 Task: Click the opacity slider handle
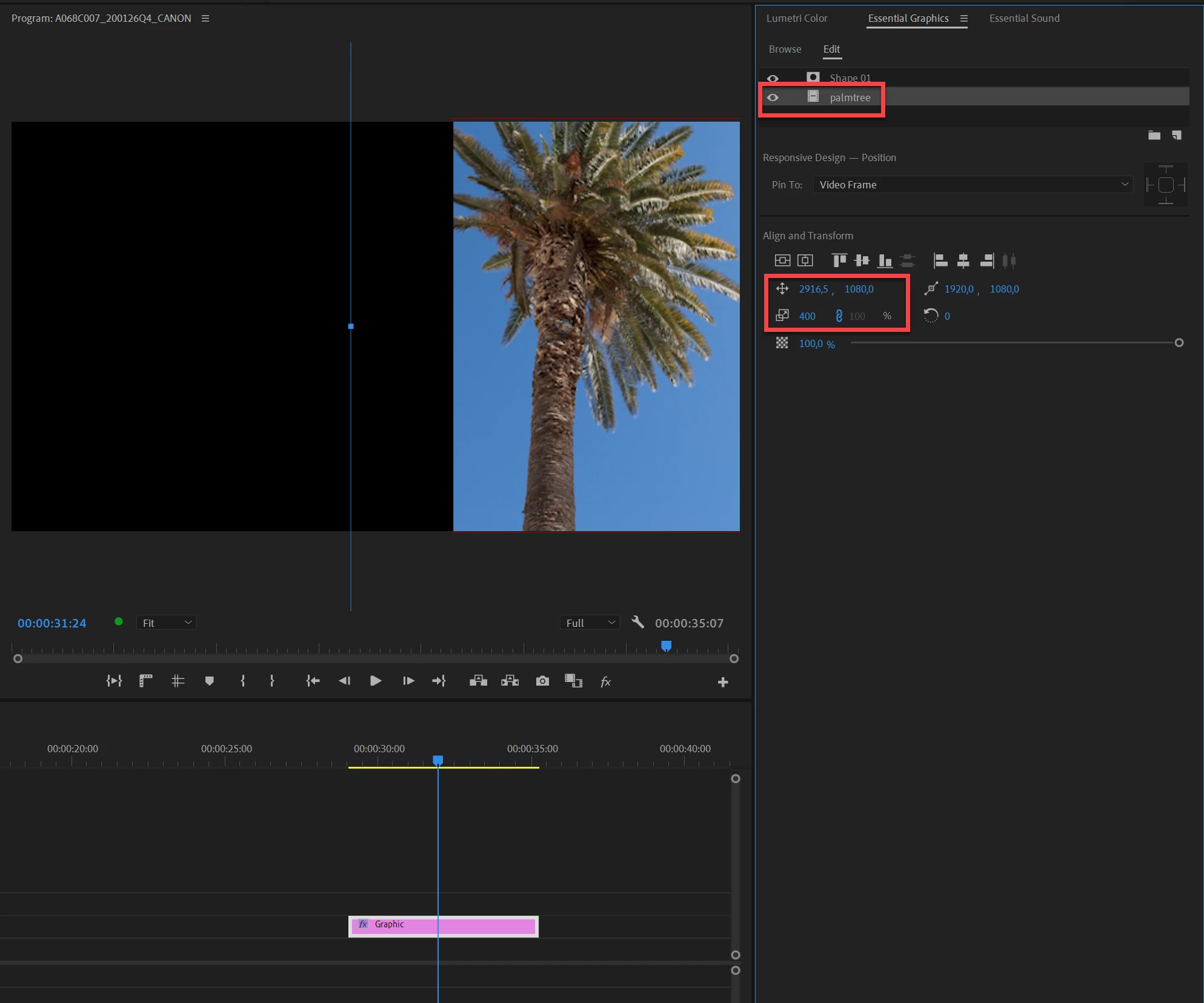point(1179,343)
